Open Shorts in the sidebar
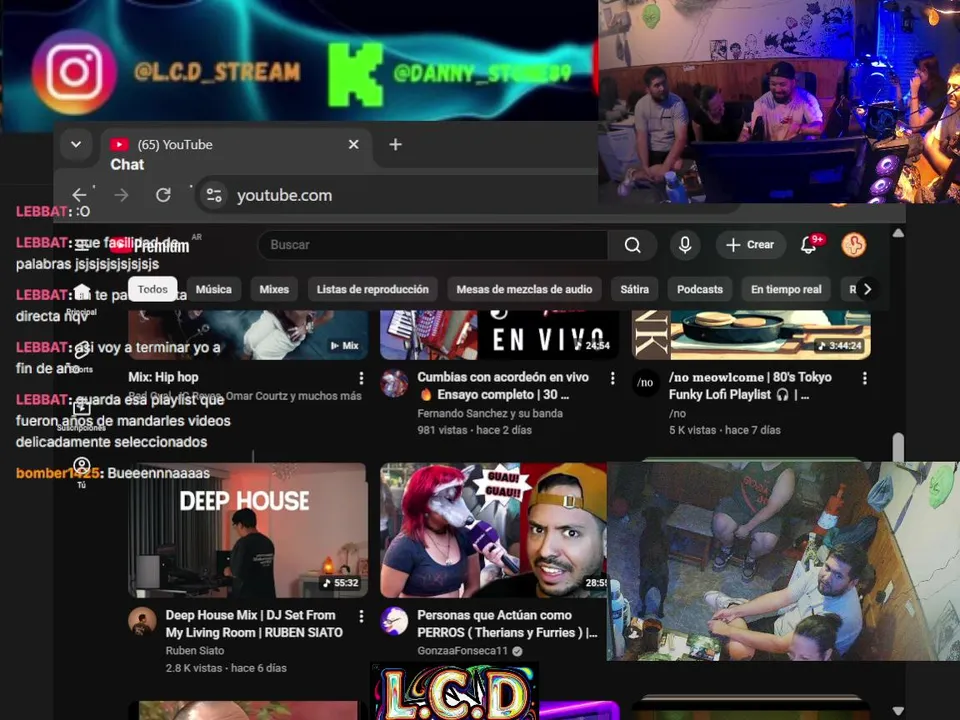 pos(81,358)
